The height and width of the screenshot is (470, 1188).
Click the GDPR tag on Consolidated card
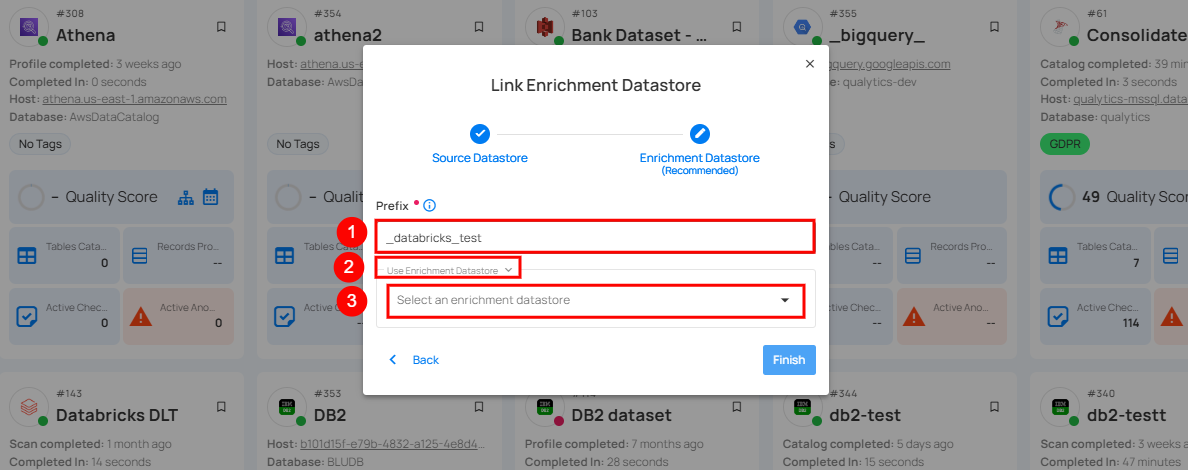point(1064,144)
